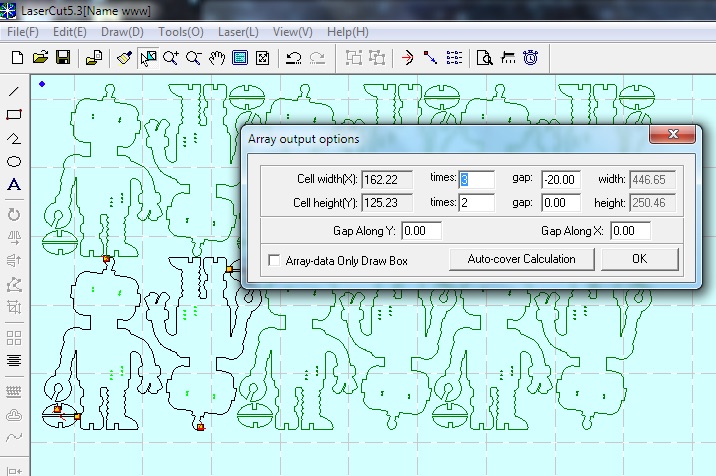Select the ellipse drawing tool

pos(14,162)
